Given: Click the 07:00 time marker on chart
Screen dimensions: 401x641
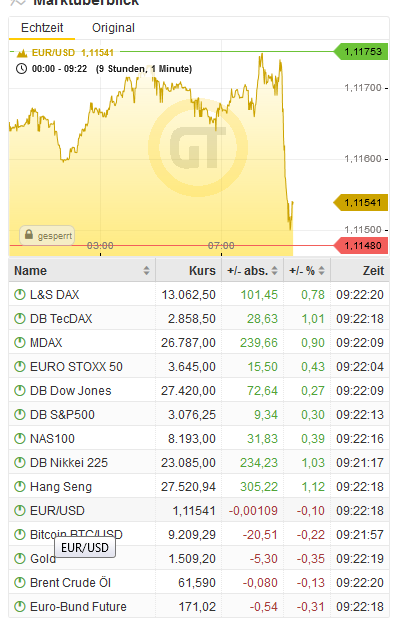Looking at the screenshot, I should pos(221,246).
